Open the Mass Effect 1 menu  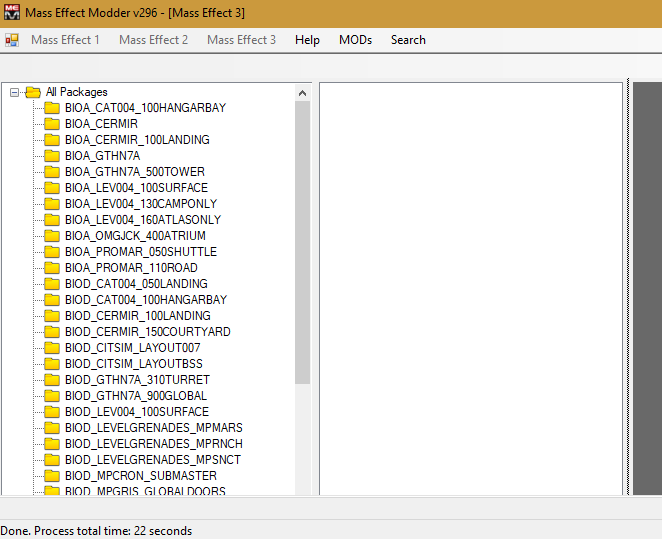click(x=65, y=40)
